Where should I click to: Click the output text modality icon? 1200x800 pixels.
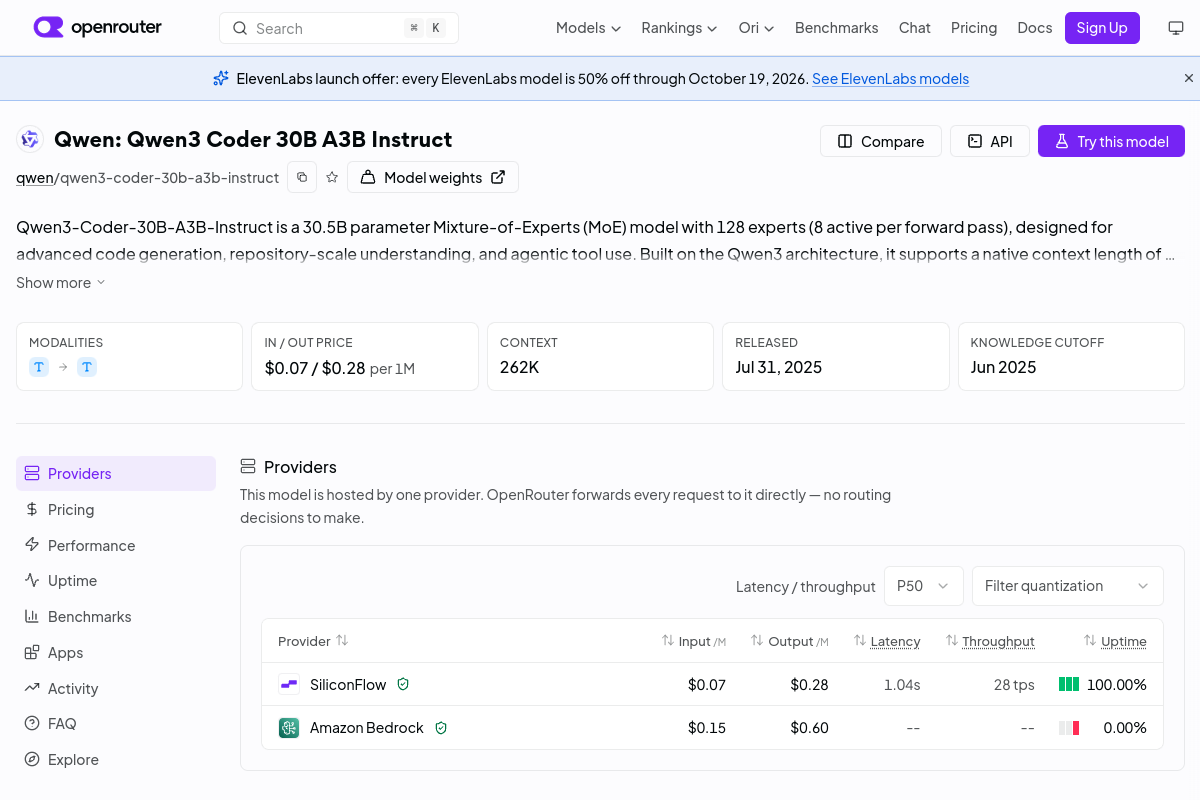tap(87, 367)
